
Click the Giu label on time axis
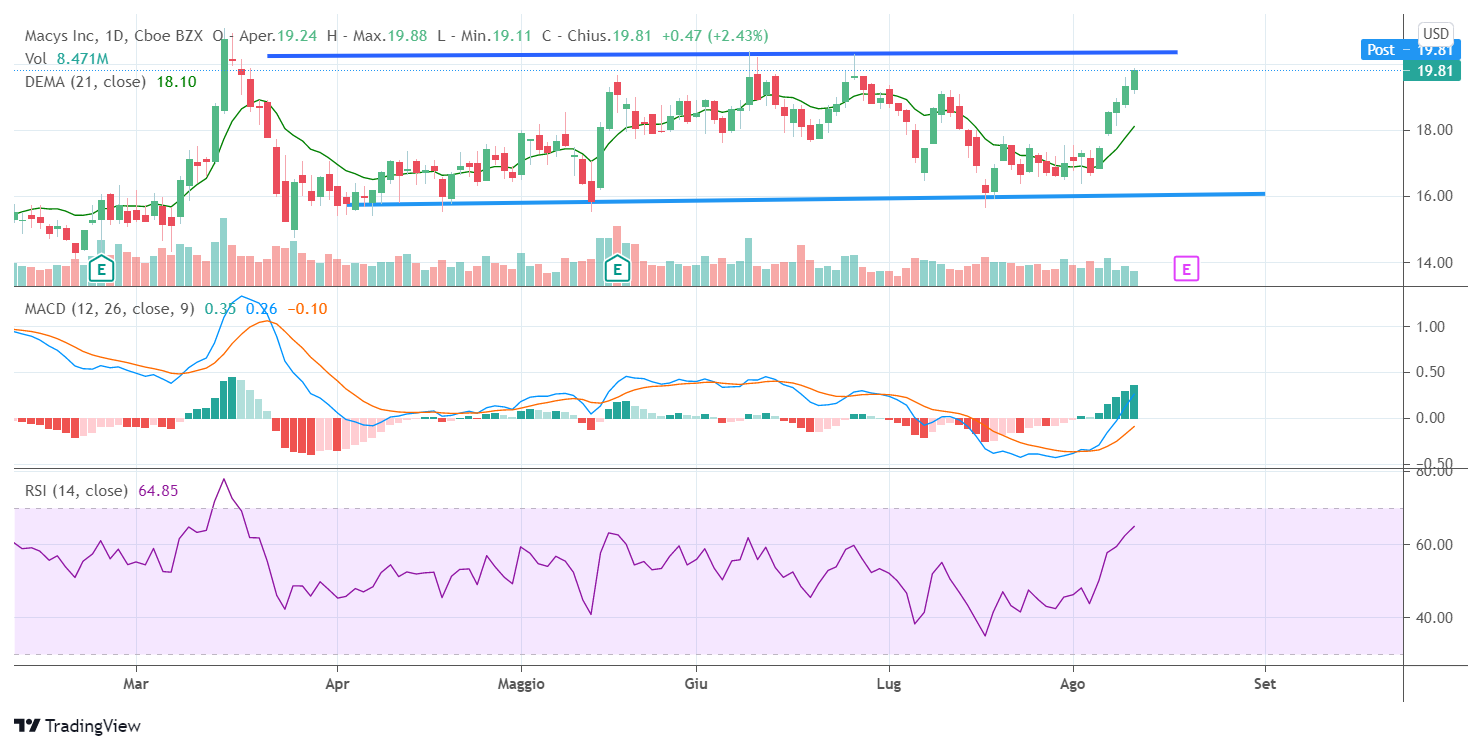(695, 685)
